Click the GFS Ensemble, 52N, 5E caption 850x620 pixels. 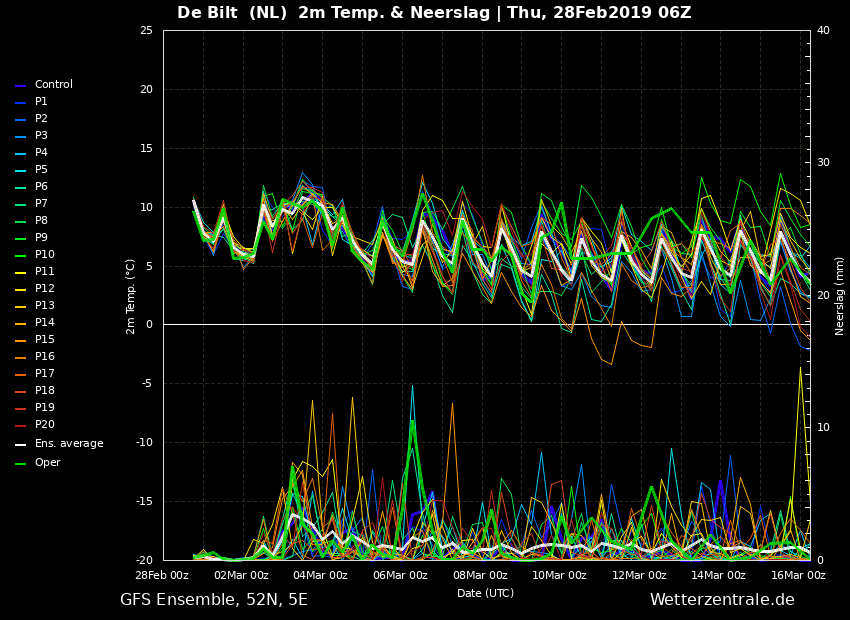click(214, 600)
